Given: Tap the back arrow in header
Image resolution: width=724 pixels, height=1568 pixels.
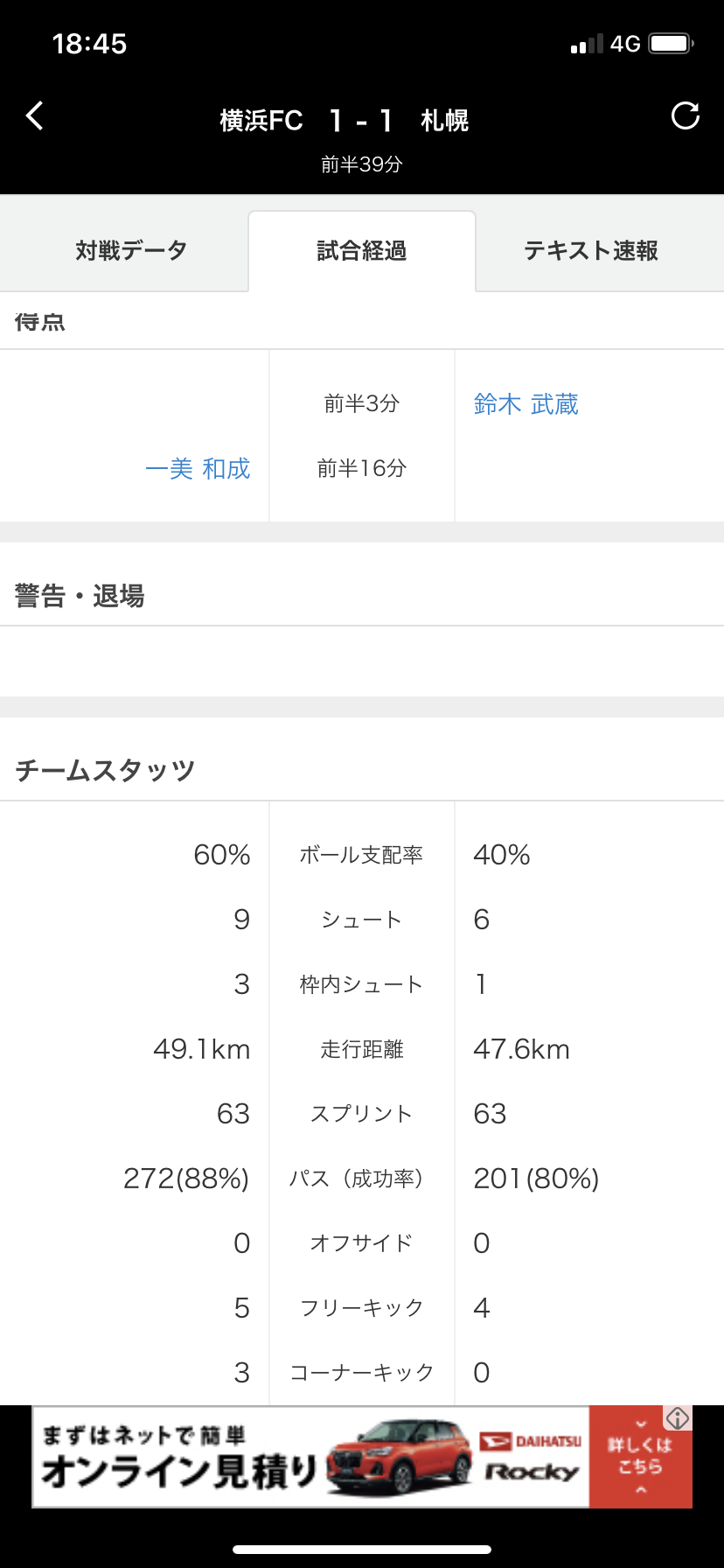Looking at the screenshot, I should (x=35, y=115).
